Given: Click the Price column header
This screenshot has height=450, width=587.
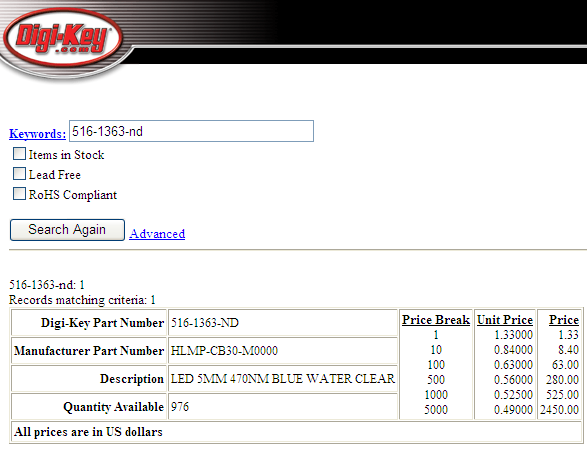Looking at the screenshot, I should 564,320.
